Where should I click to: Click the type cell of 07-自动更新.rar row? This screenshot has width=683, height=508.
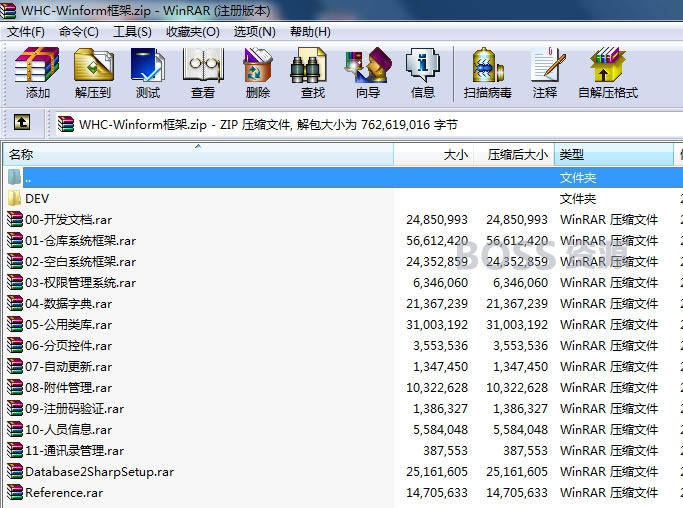[609, 366]
